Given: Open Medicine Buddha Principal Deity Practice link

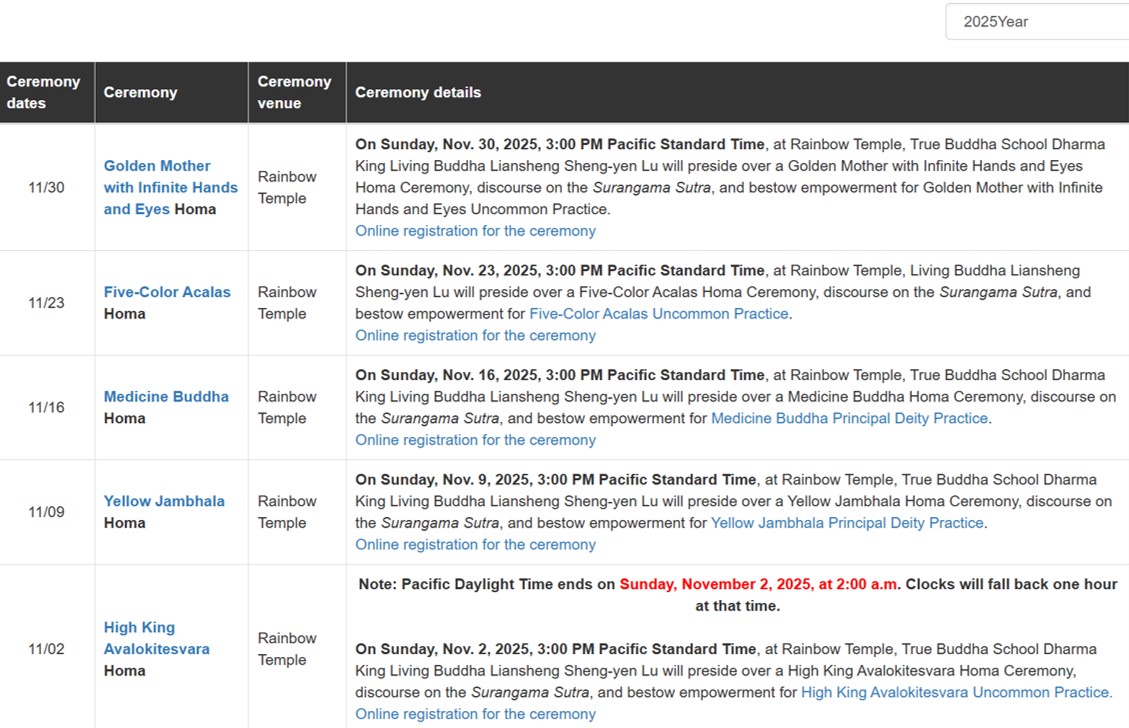Looking at the screenshot, I should click(849, 418).
